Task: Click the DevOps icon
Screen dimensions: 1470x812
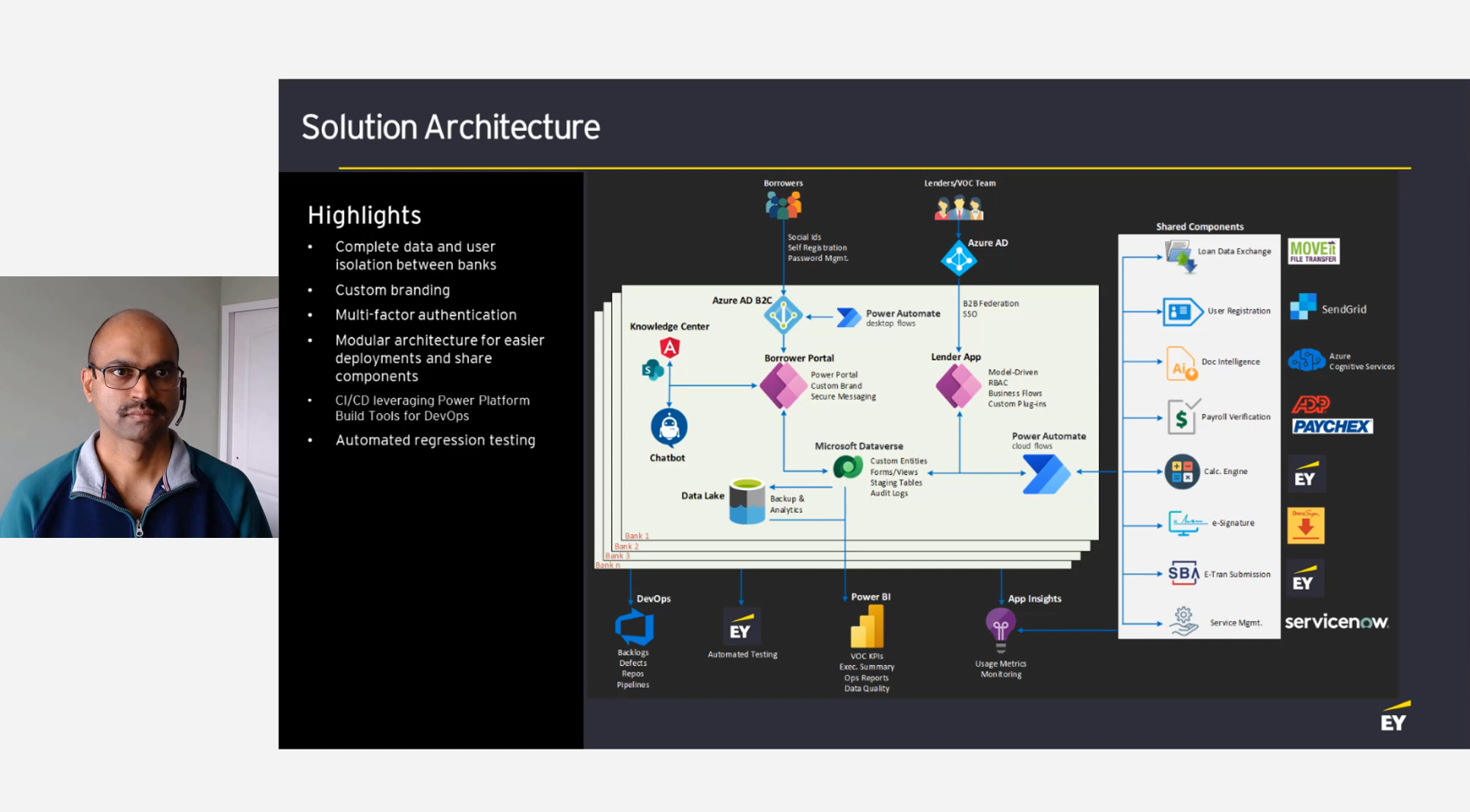Action: pos(634,628)
